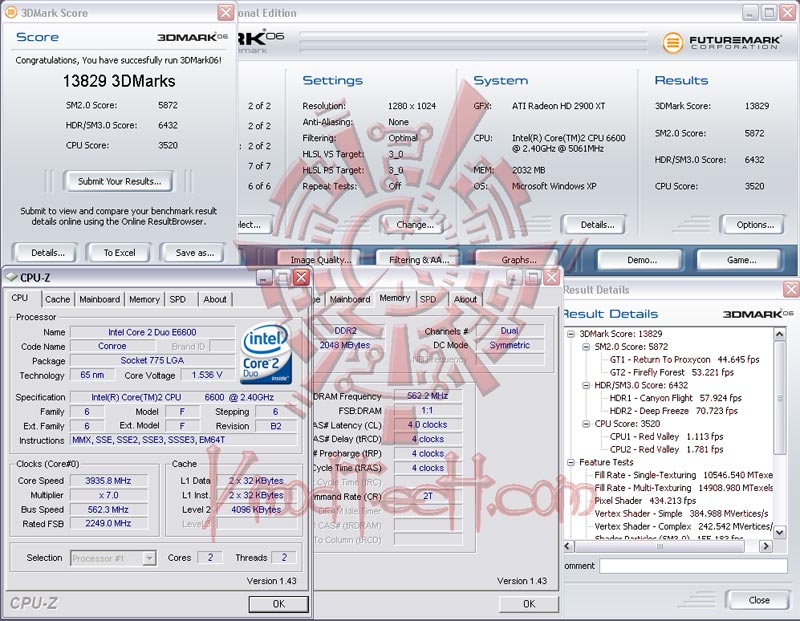Click the vertical scrollbar thumb in Result Details
Viewport: 800px width, 621px height.
(x=780, y=398)
